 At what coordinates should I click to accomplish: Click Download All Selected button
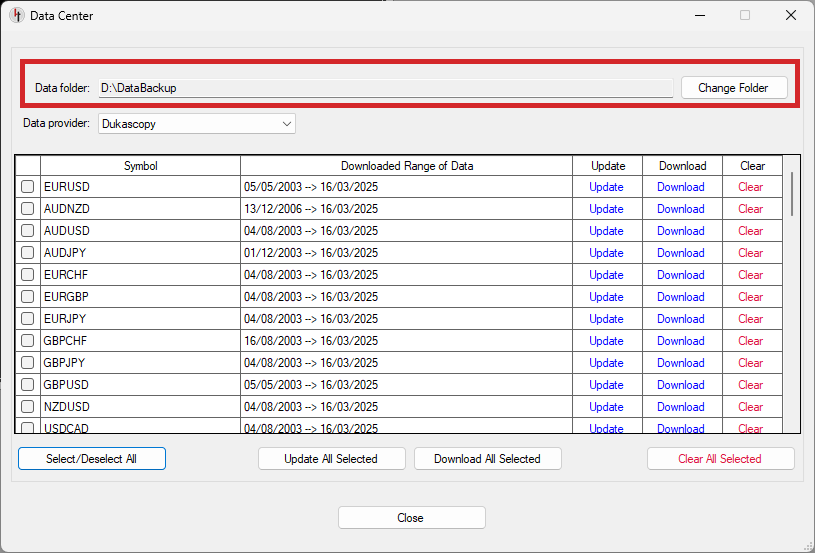488,458
